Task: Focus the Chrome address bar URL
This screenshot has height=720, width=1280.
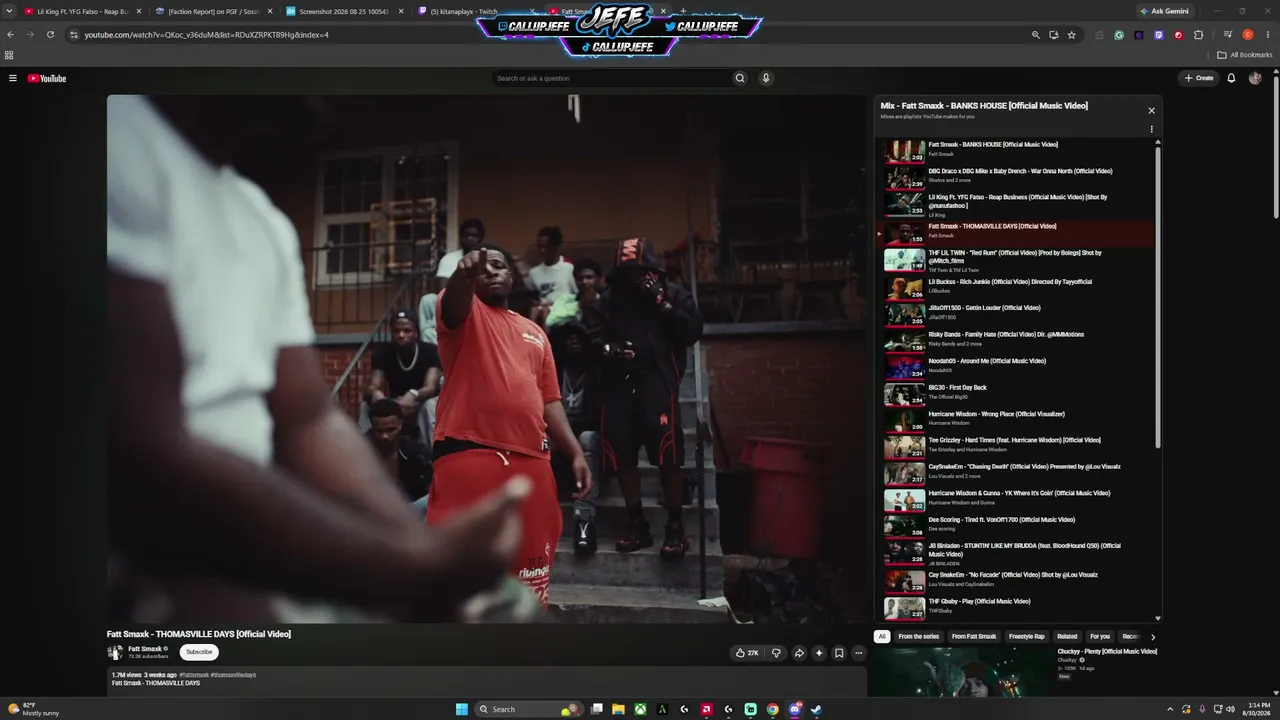Action: [206, 35]
